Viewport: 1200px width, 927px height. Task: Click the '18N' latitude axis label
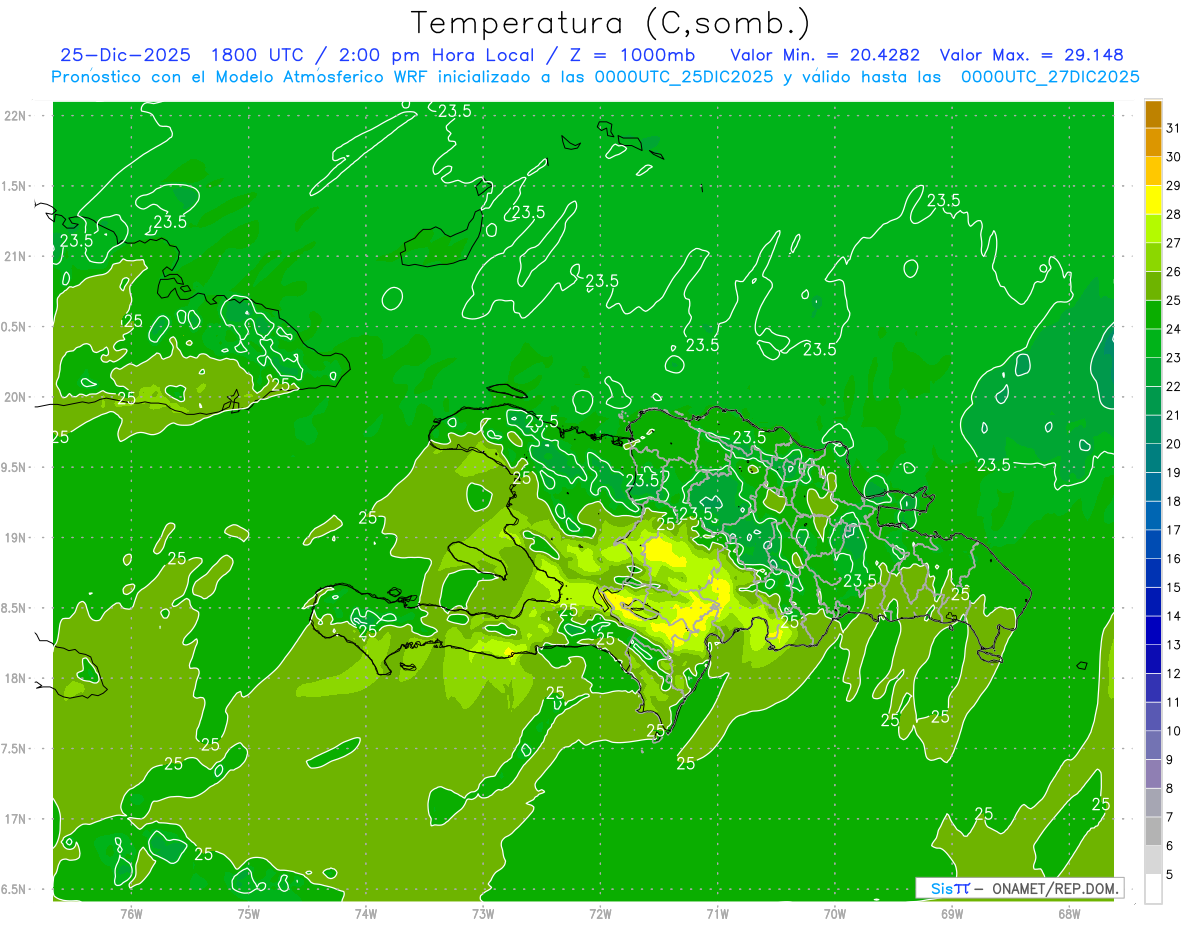tap(17, 678)
